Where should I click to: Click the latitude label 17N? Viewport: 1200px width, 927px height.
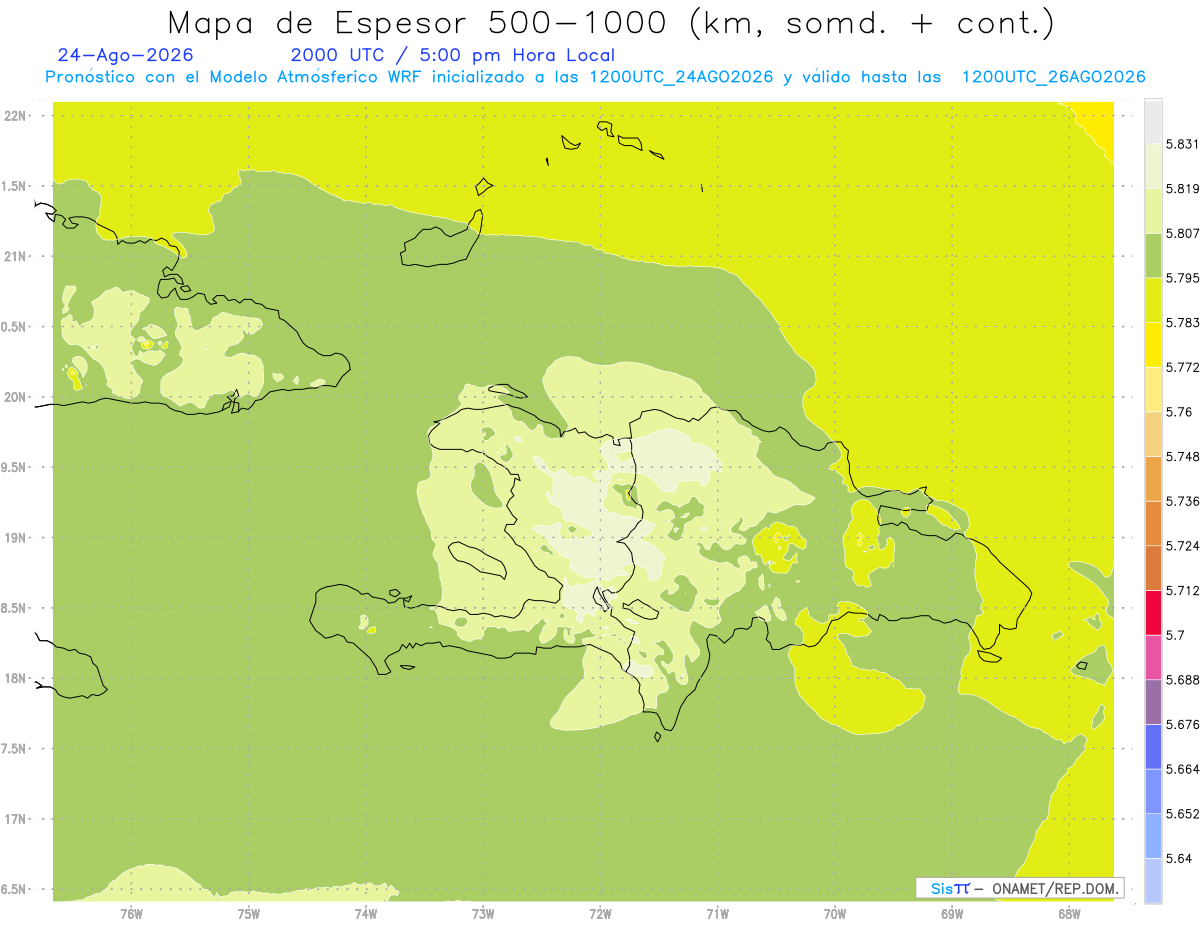pyautogui.click(x=15, y=819)
